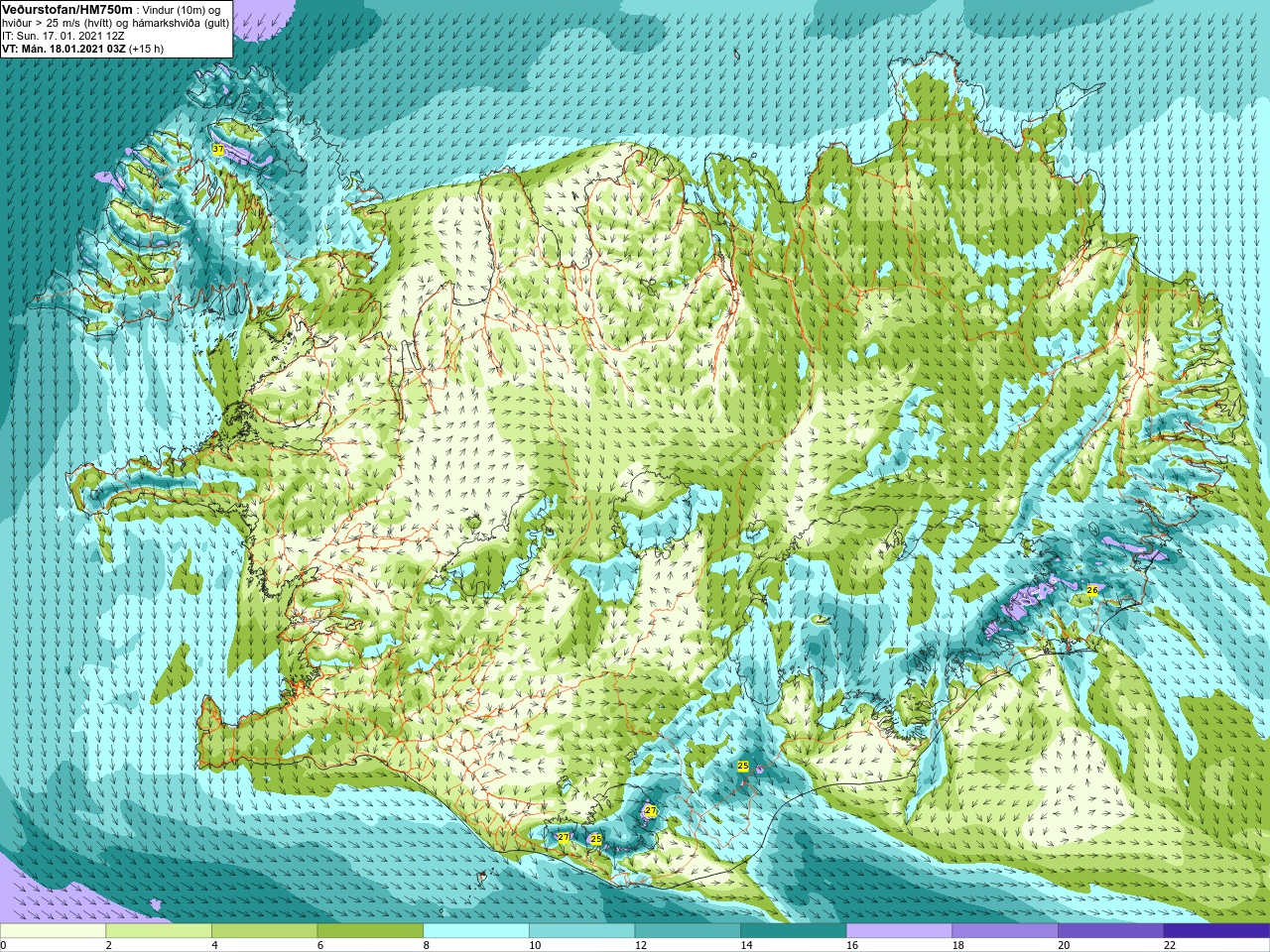This screenshot has width=1270, height=952.
Task: Select the 12–14 m/s teal legend swatch
Action: [688, 930]
